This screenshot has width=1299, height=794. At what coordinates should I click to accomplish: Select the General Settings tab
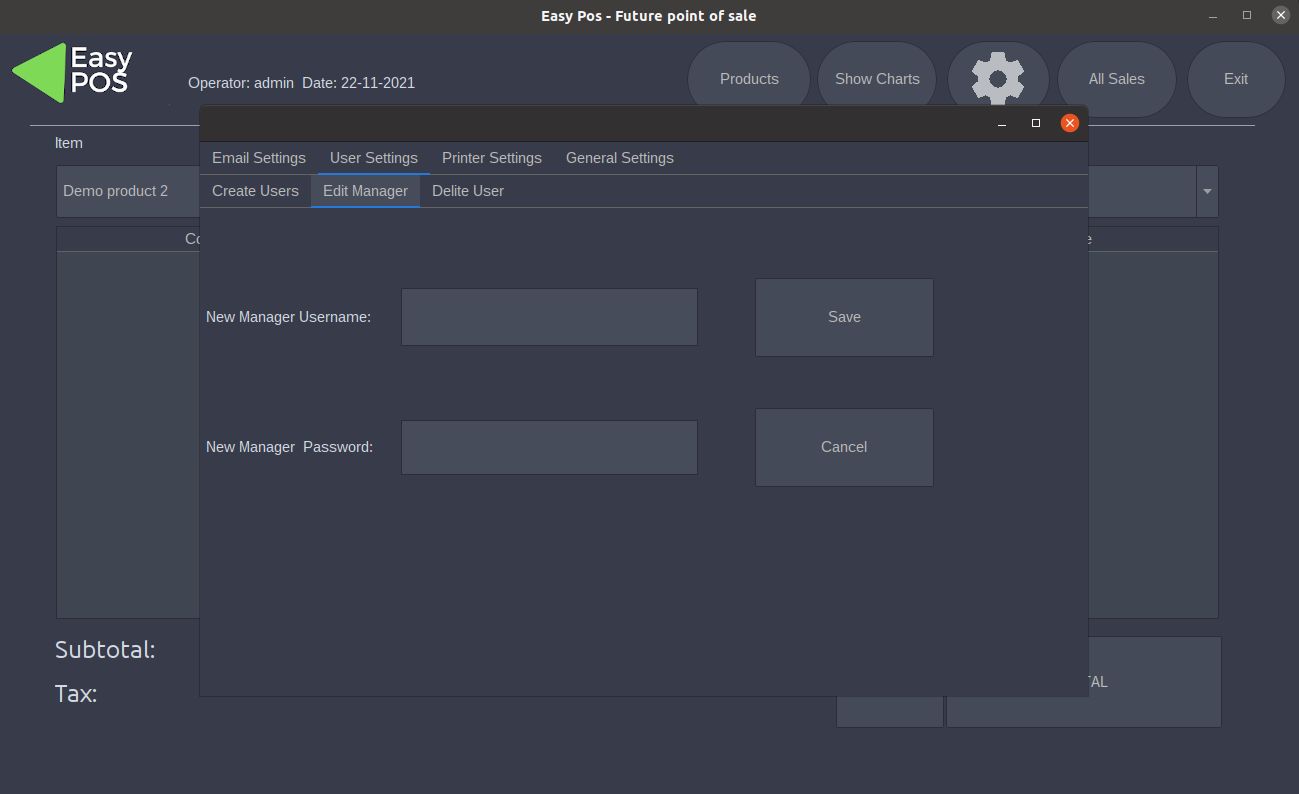pos(619,158)
